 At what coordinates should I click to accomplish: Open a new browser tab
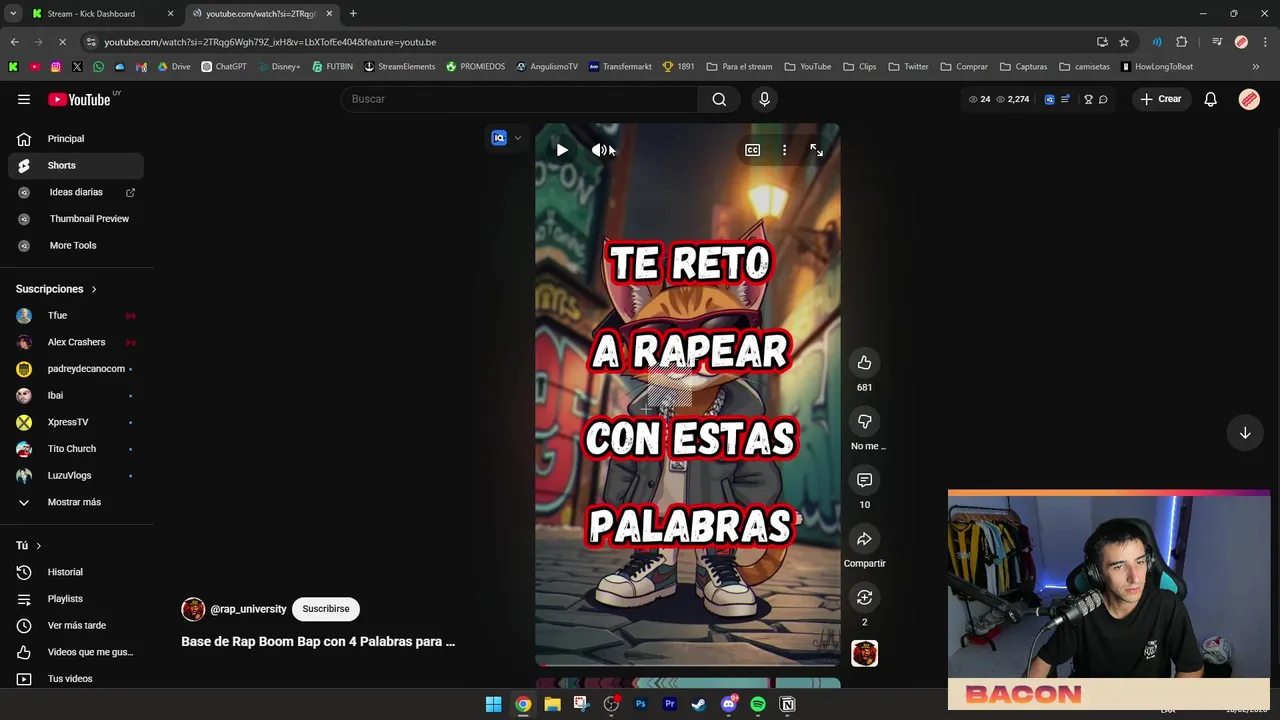coord(353,14)
